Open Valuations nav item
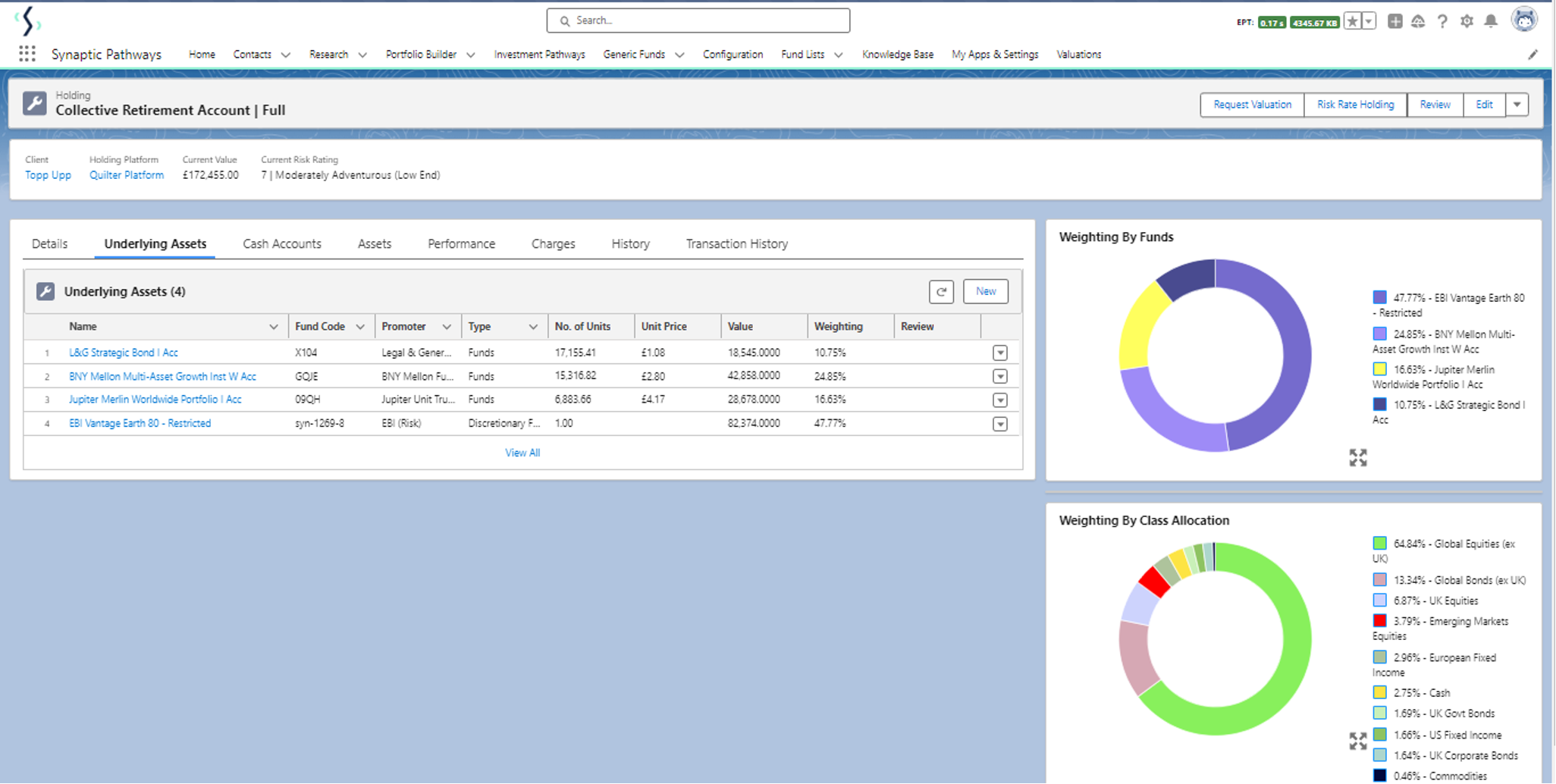 point(1079,55)
